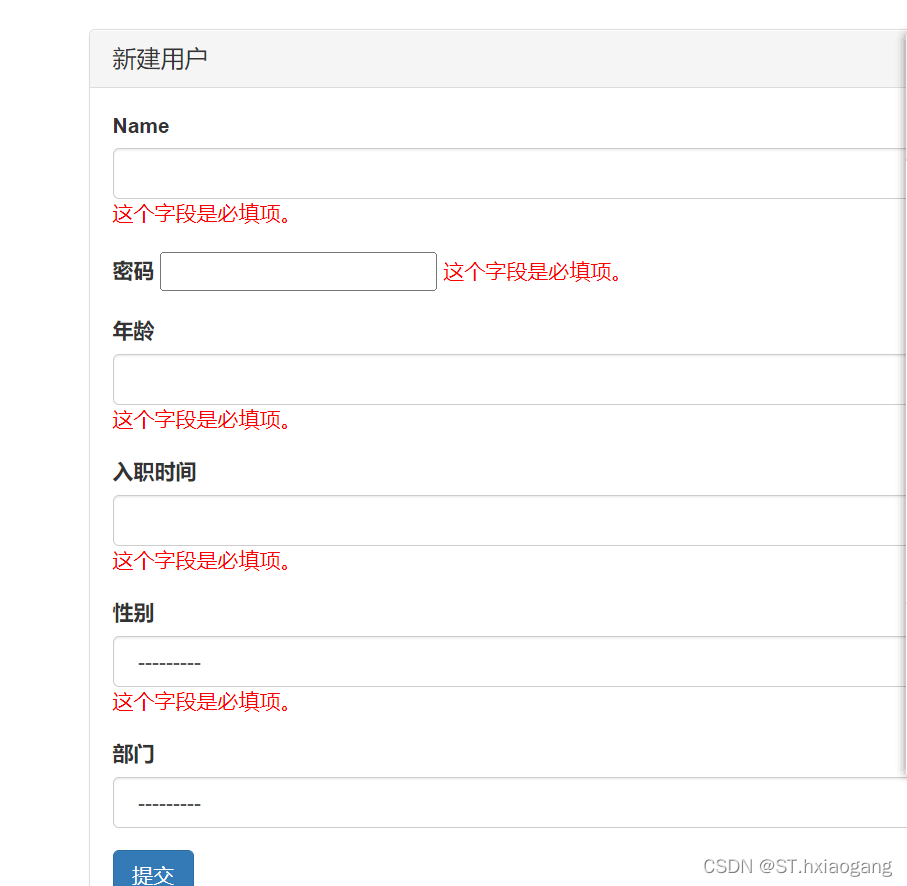Click the red error below 性别 dropdown
Screen dimensions: 907x886
click(x=202, y=702)
